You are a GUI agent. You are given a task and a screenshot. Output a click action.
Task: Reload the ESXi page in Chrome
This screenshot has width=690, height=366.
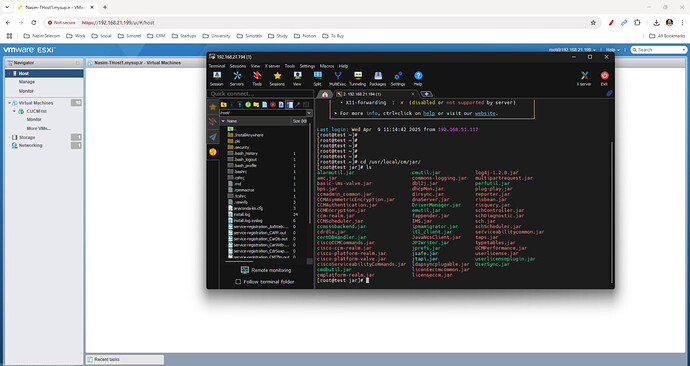pyautogui.click(x=33, y=22)
